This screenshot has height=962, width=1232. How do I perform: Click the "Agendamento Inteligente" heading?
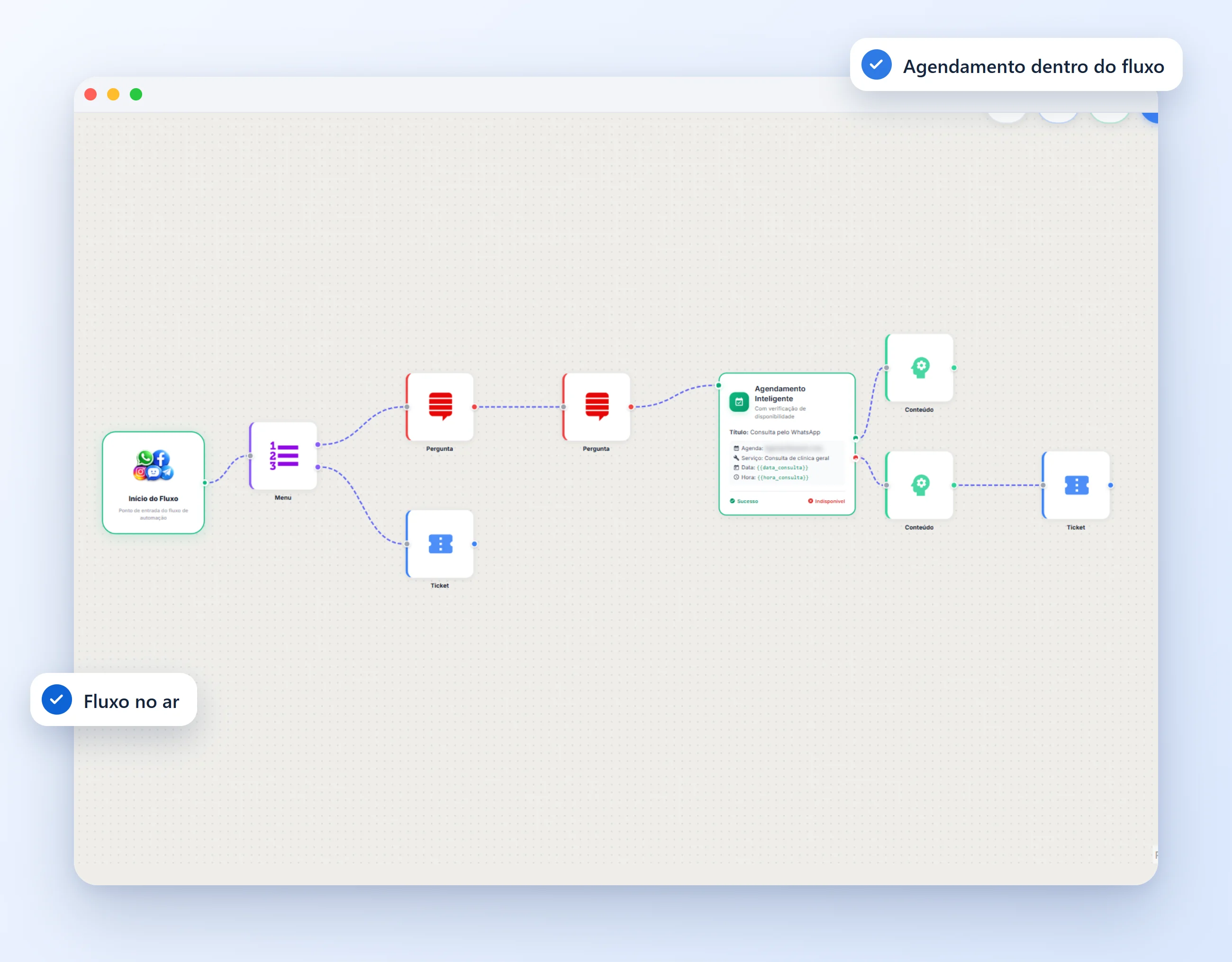(x=780, y=393)
